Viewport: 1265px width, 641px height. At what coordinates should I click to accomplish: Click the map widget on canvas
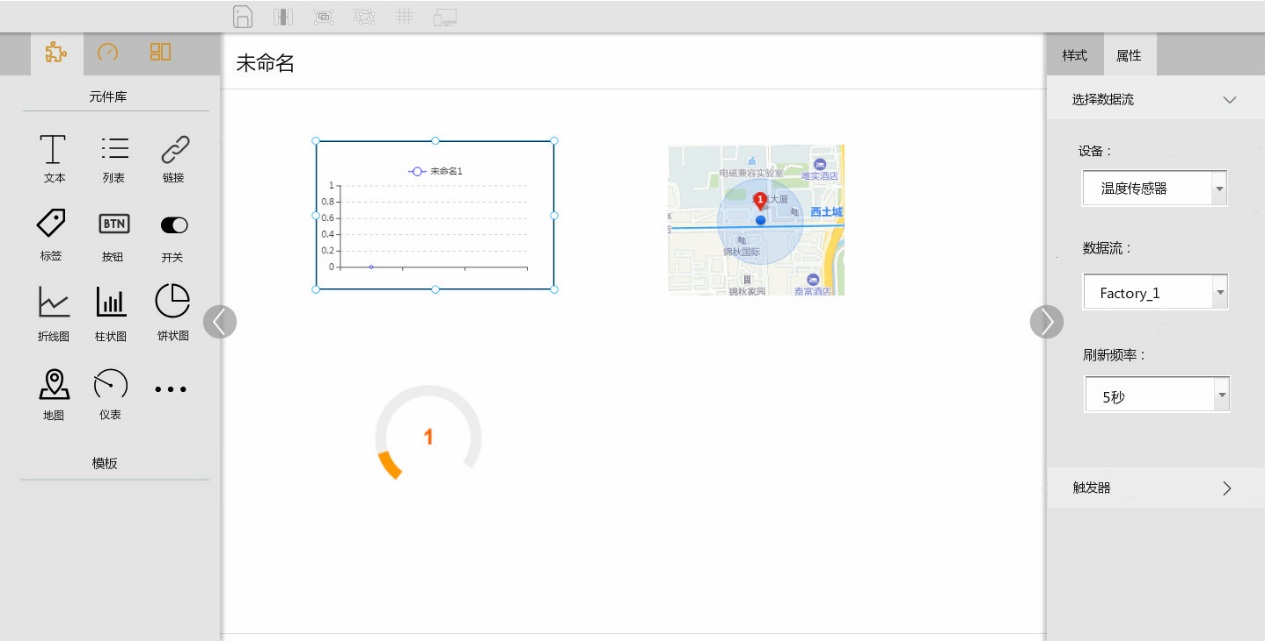coord(756,220)
